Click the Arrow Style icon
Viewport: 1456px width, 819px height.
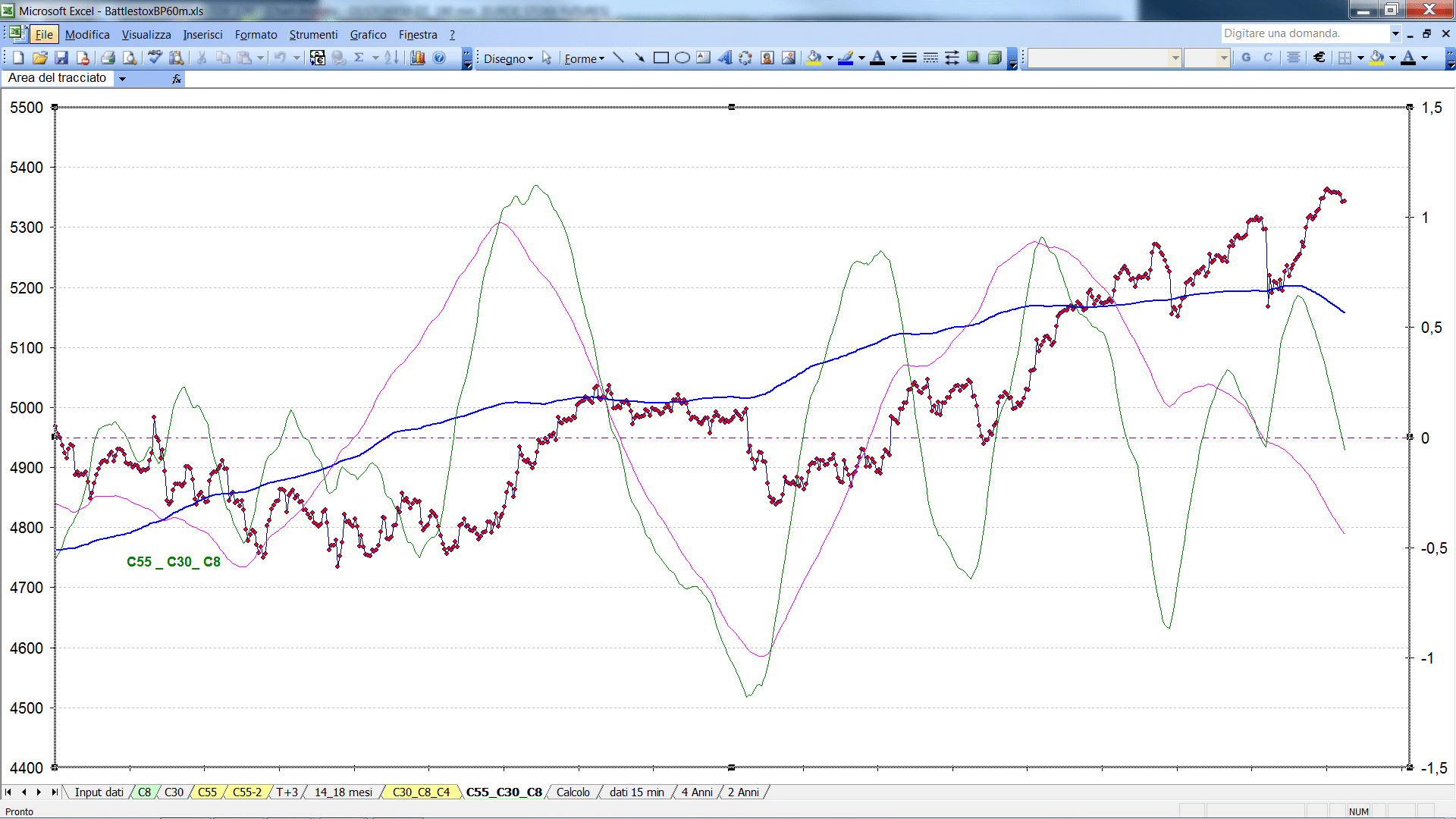pos(952,58)
